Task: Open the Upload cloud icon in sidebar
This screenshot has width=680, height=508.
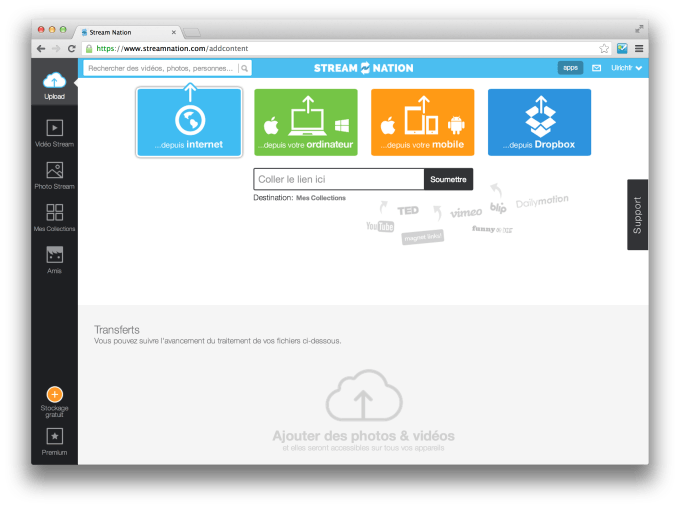Action: pyautogui.click(x=54, y=81)
